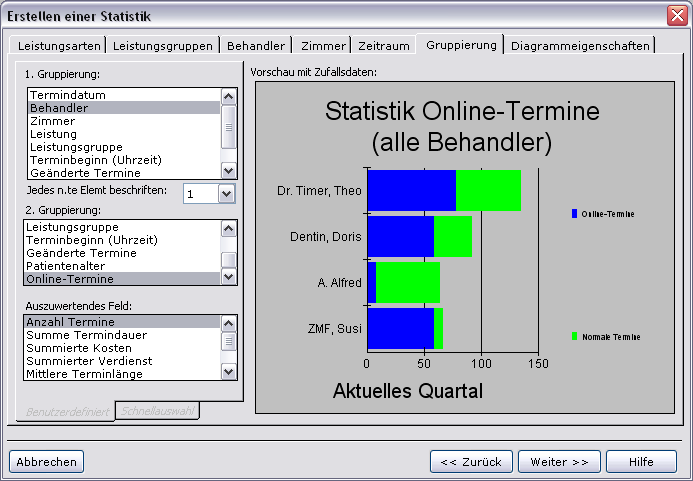Click green Normale Termine legend swatch
This screenshot has height=481, width=693.
point(575,336)
